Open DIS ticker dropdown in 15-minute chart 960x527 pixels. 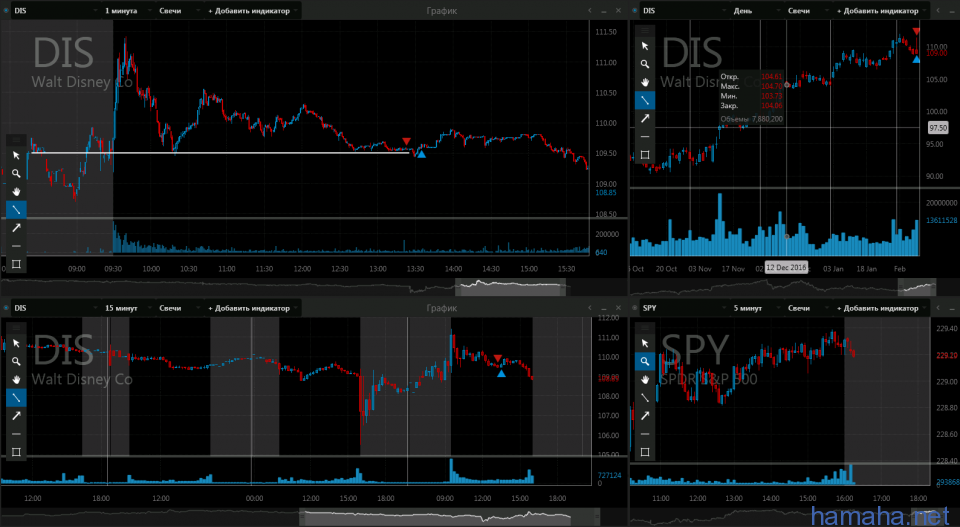tap(55, 308)
